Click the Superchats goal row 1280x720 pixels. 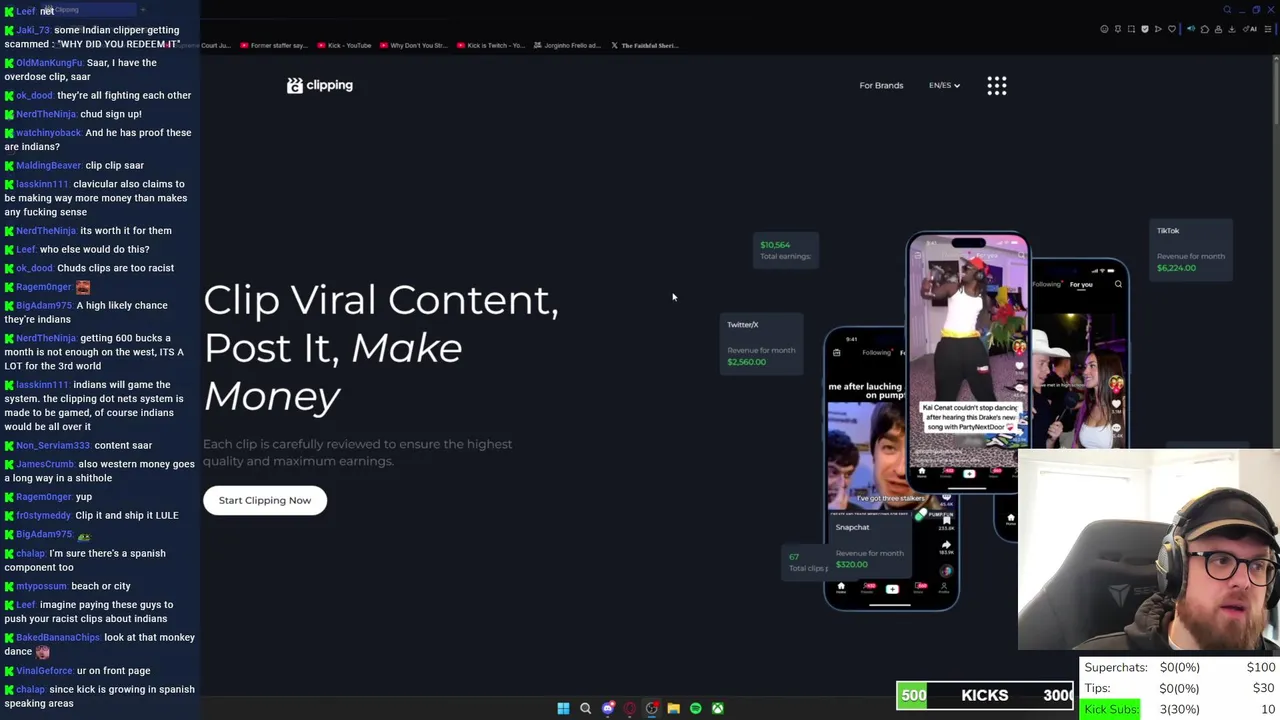[1180, 667]
